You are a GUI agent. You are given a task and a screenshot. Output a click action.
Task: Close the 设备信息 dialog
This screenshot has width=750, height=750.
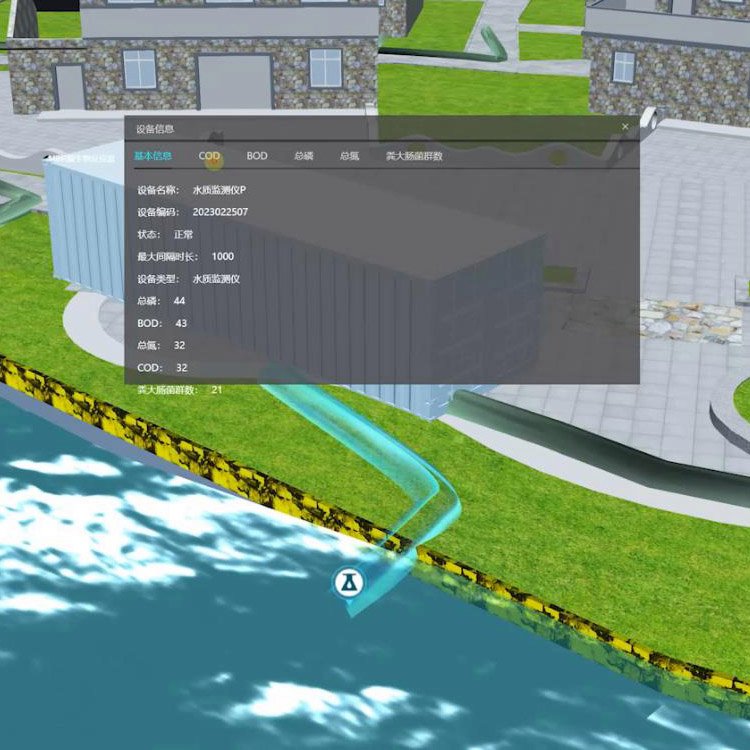625,127
